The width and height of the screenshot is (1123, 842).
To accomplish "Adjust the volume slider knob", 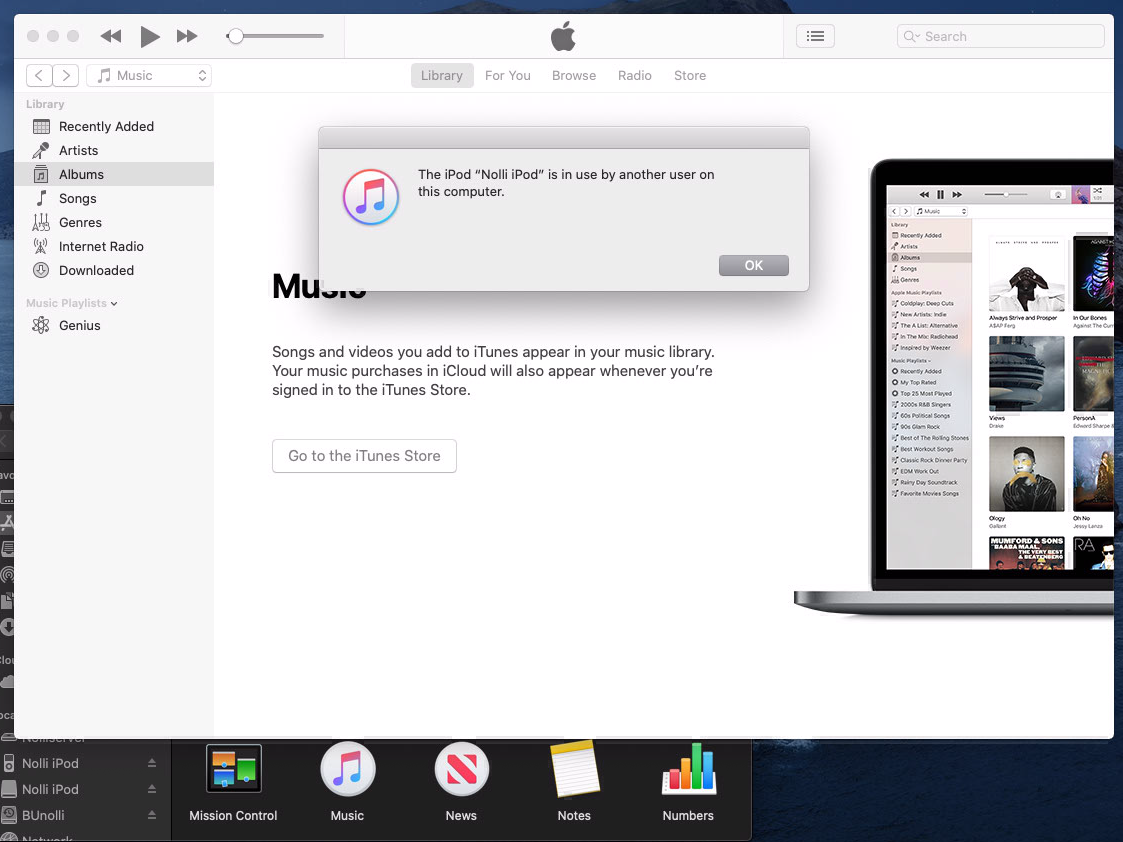I will (x=235, y=36).
